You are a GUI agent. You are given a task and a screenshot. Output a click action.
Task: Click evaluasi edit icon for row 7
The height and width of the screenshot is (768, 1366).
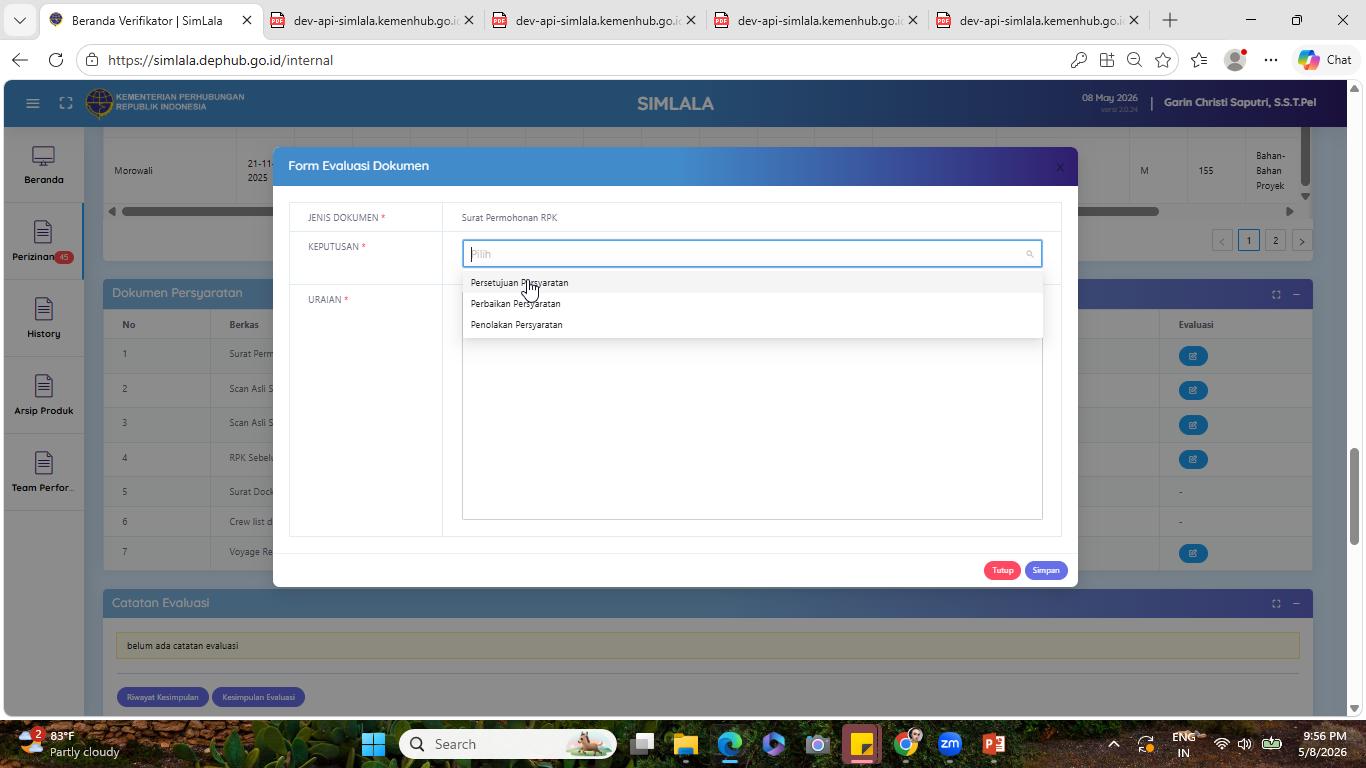tap(1193, 553)
